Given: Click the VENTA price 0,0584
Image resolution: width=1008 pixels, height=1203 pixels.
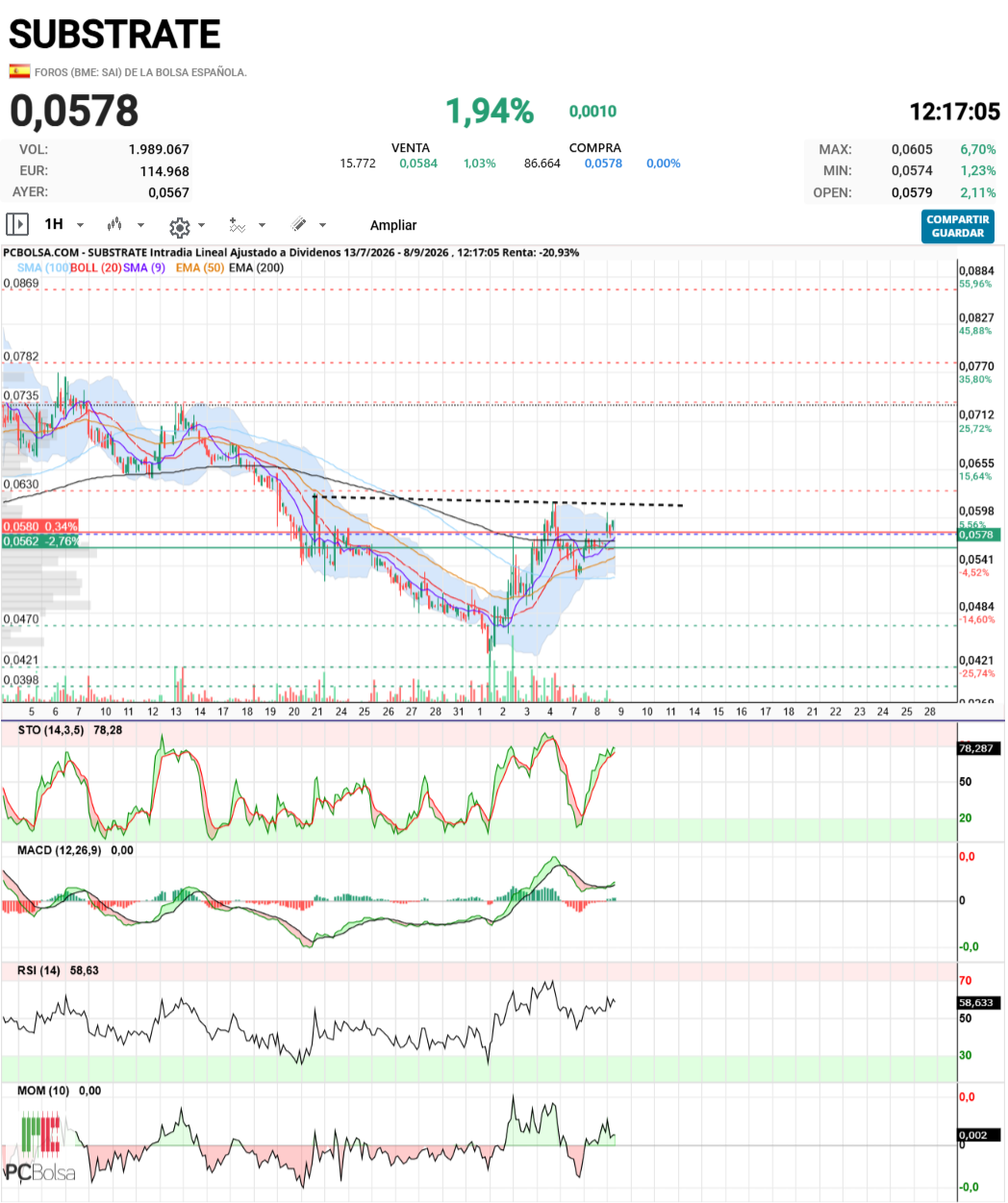Looking at the screenshot, I should tap(418, 163).
